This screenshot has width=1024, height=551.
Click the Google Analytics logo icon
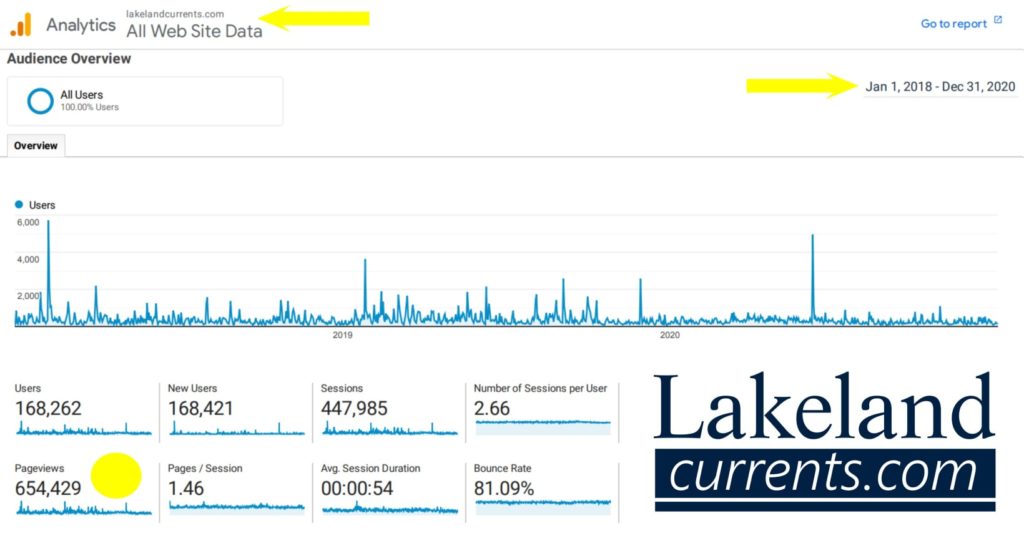tap(21, 25)
